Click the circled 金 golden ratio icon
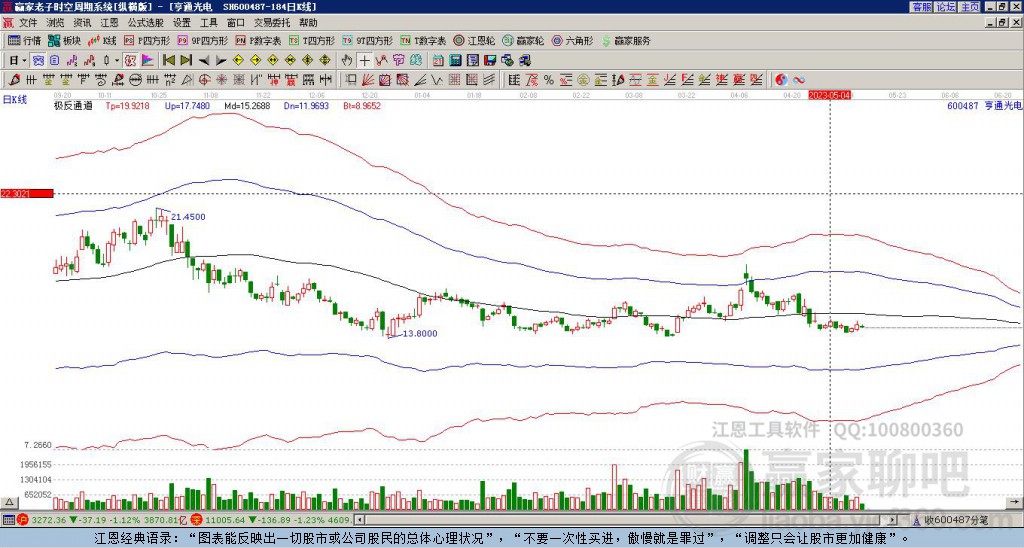This screenshot has width=1024, height=548. pos(583,80)
